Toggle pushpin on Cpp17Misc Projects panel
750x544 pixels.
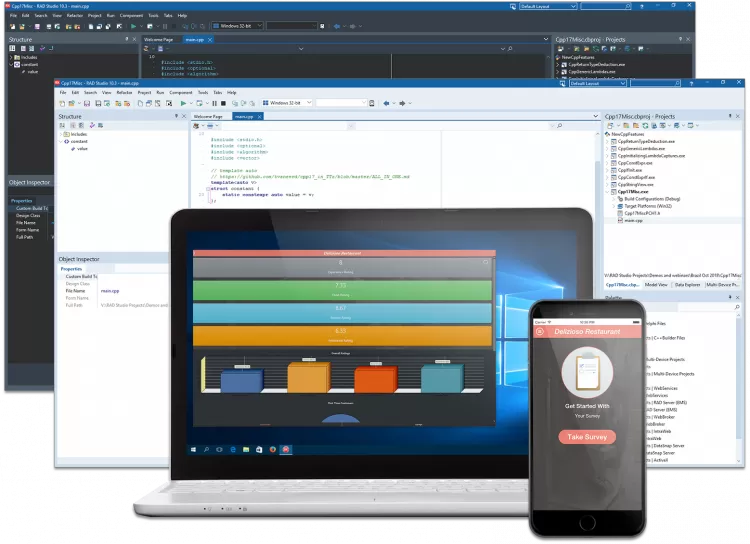click(728, 117)
